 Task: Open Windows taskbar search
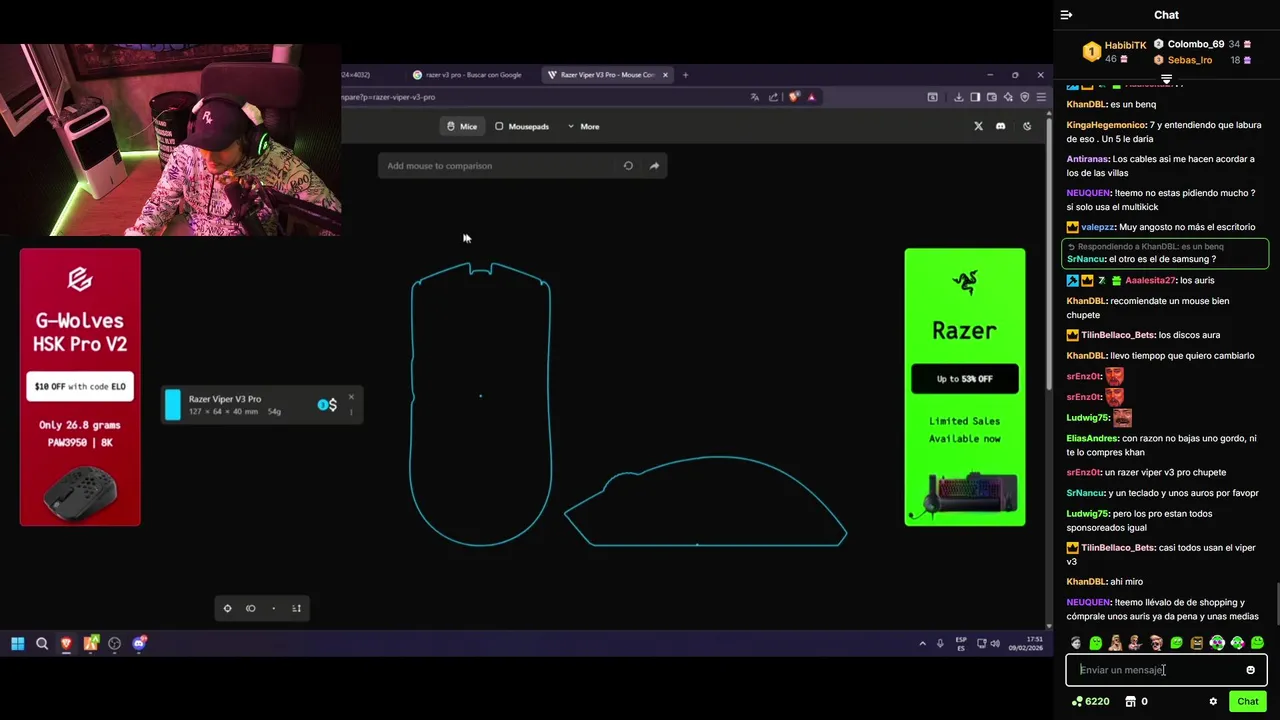click(42, 643)
